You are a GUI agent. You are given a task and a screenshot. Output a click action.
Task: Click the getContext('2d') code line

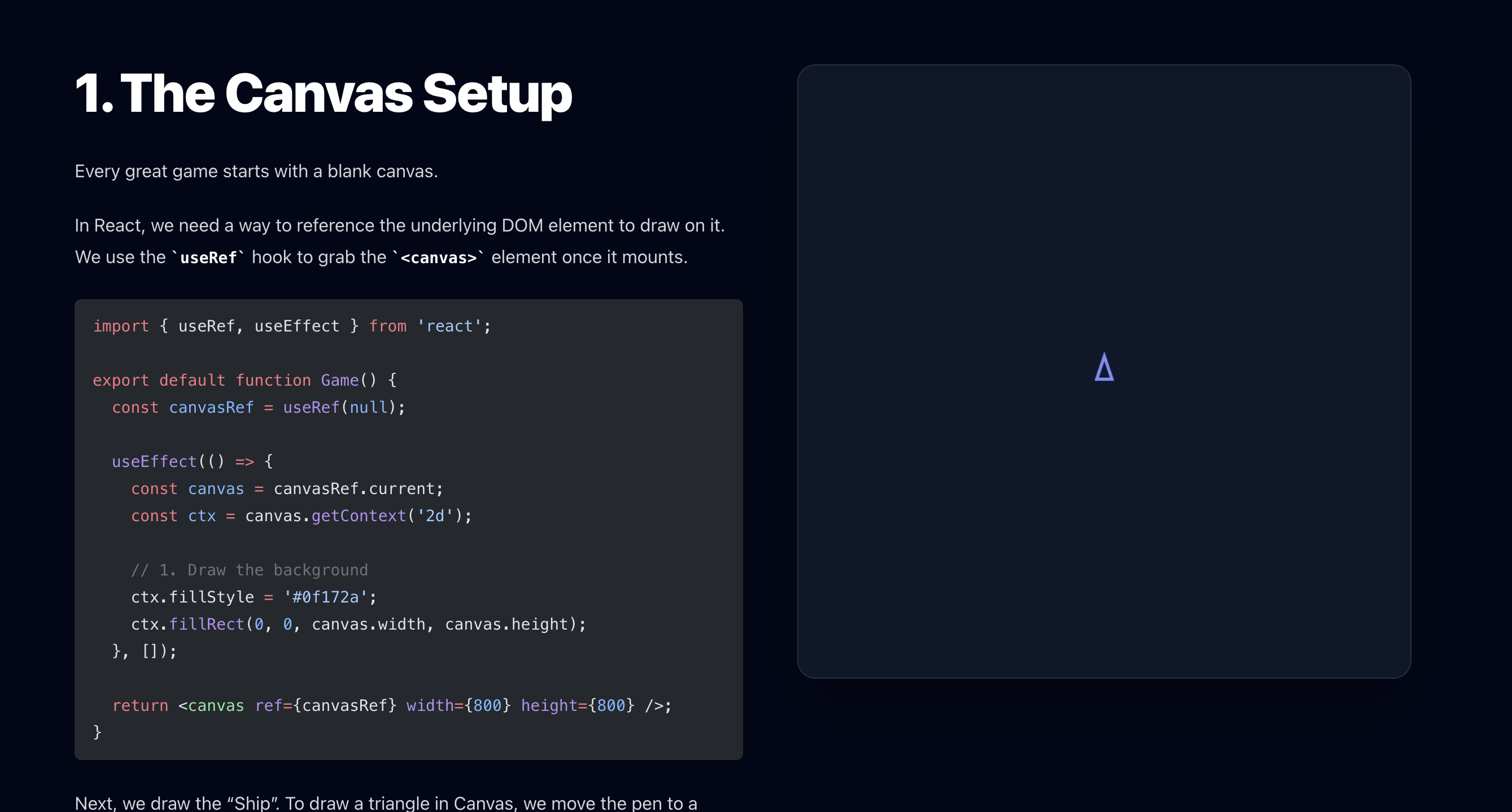301,516
